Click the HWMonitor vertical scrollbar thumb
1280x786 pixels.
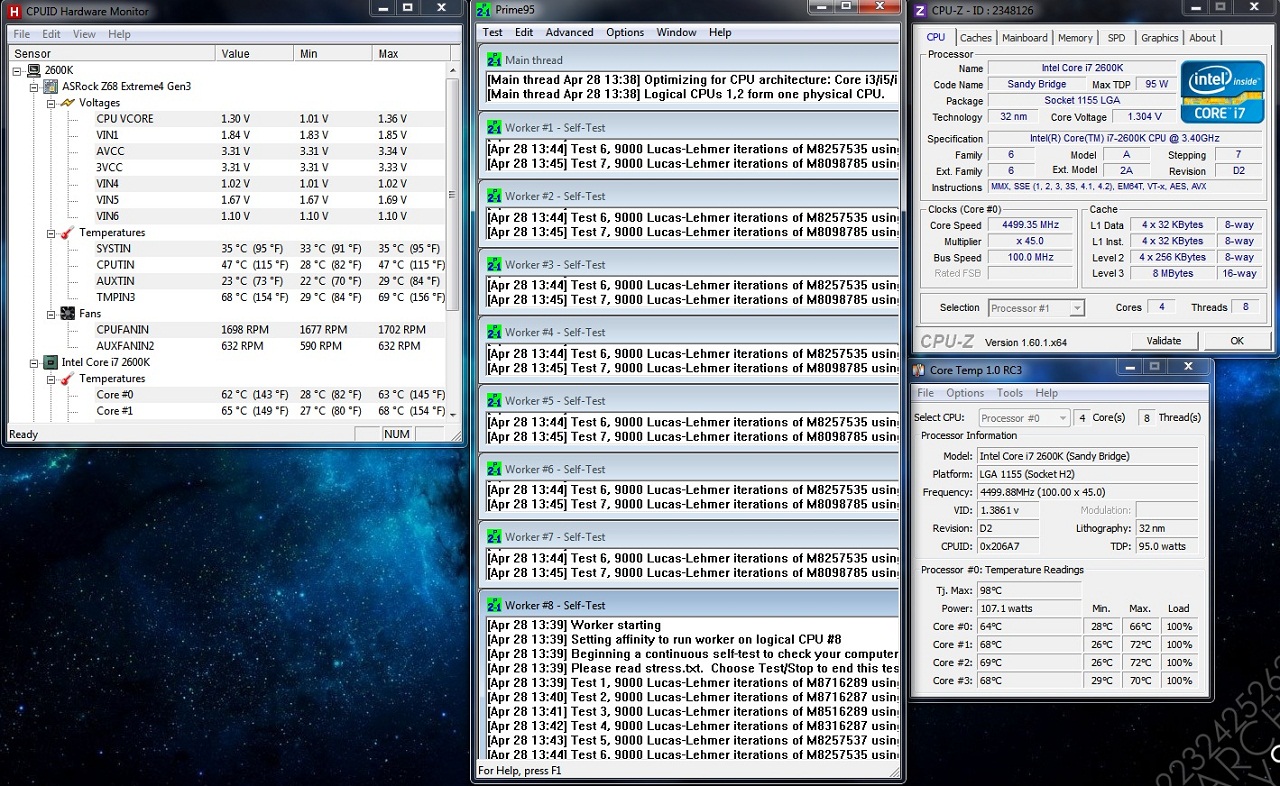click(453, 194)
